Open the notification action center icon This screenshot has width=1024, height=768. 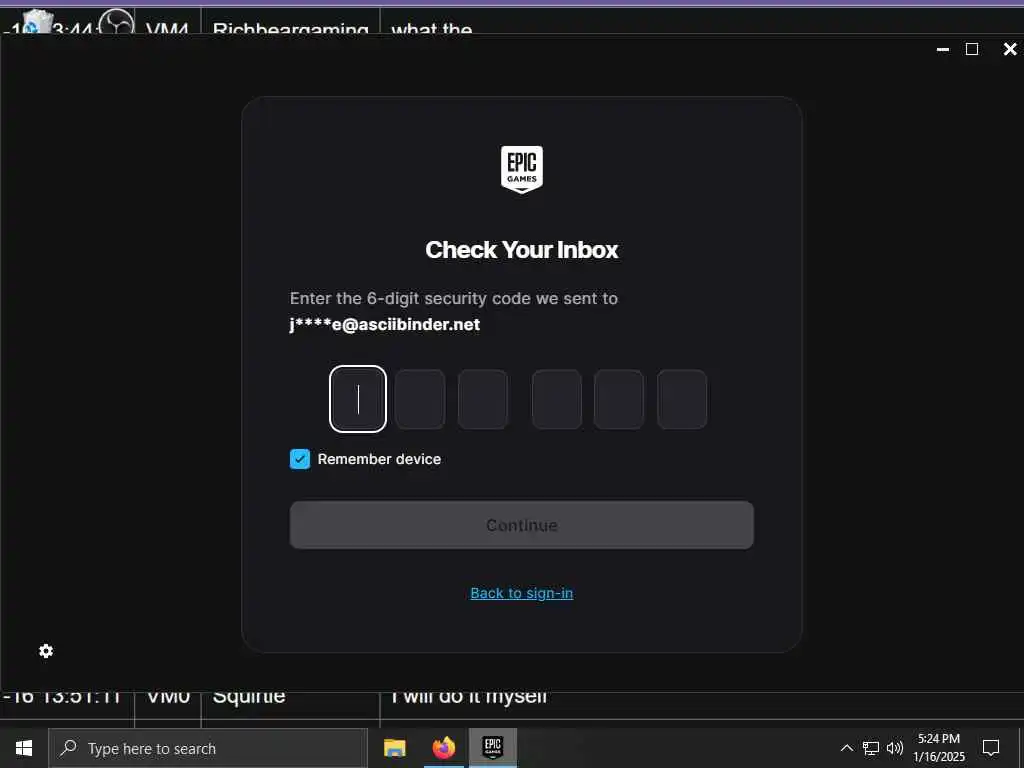click(x=991, y=748)
